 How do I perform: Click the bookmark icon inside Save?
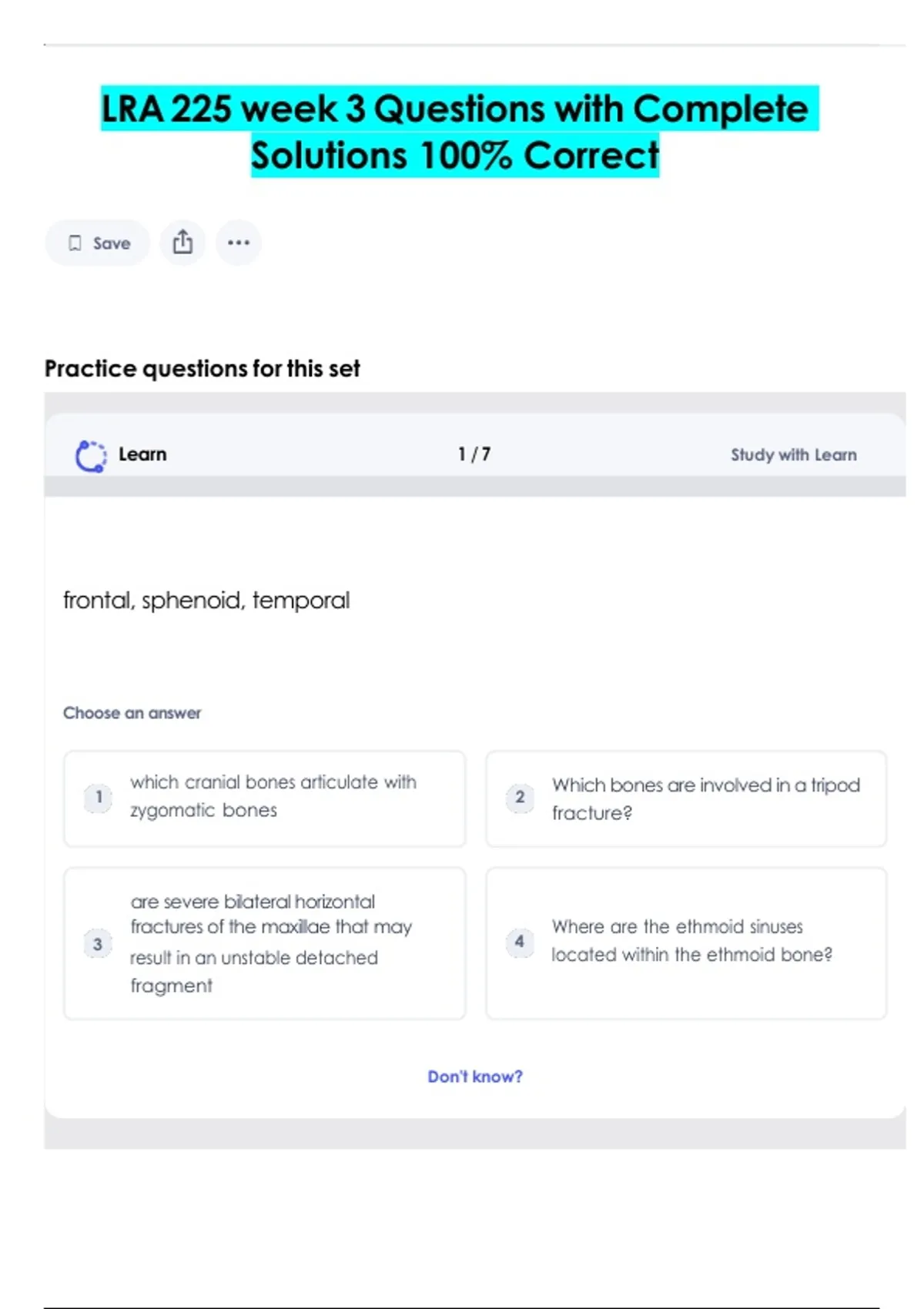(75, 243)
